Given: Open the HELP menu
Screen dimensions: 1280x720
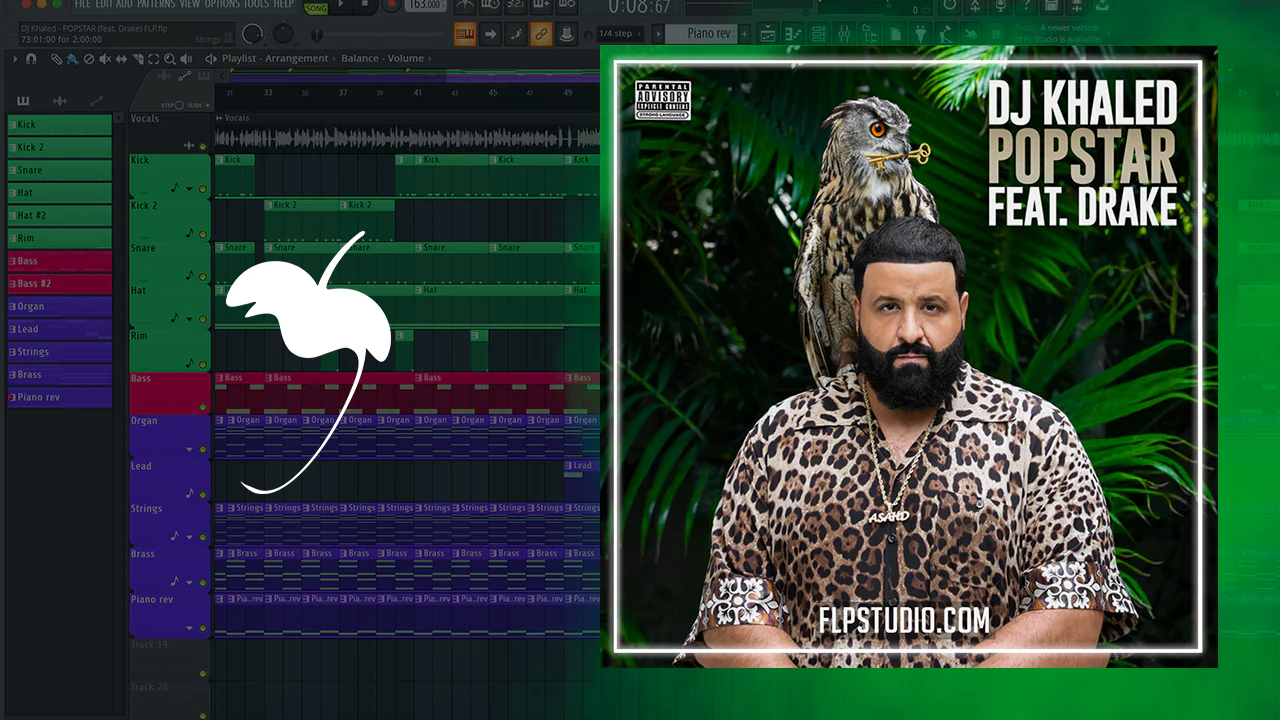Looking at the screenshot, I should [x=284, y=4].
